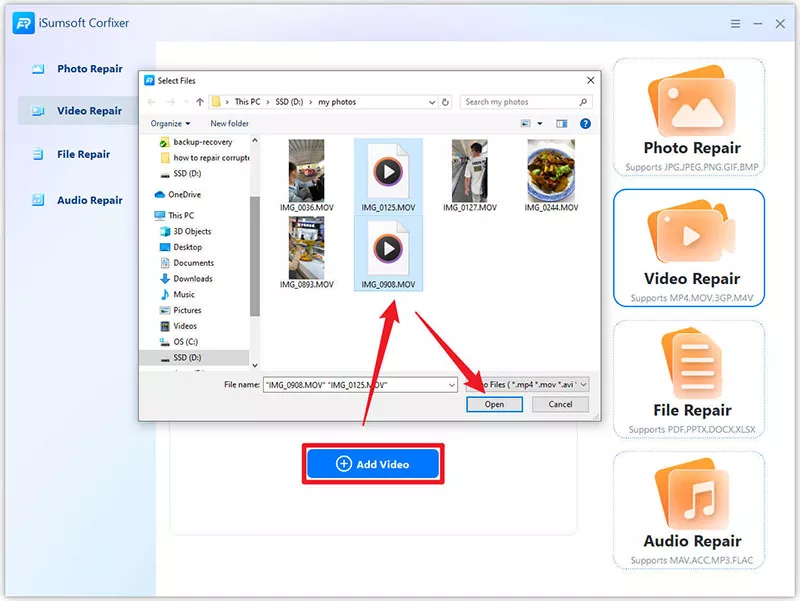The height and width of the screenshot is (601, 800).
Task: Go back in the file dialog
Action: (152, 102)
